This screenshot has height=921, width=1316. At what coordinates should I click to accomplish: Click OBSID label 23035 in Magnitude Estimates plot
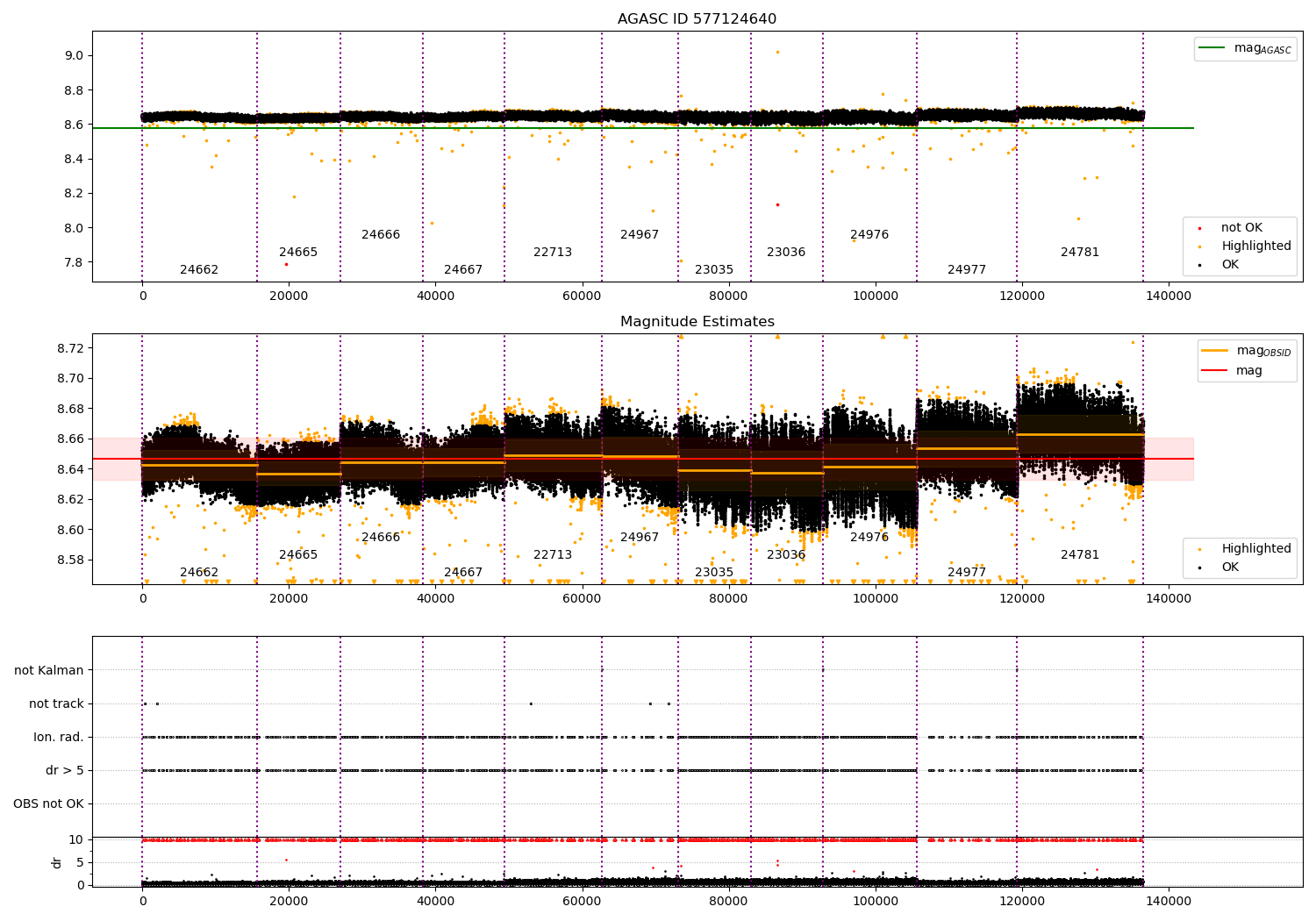click(714, 573)
